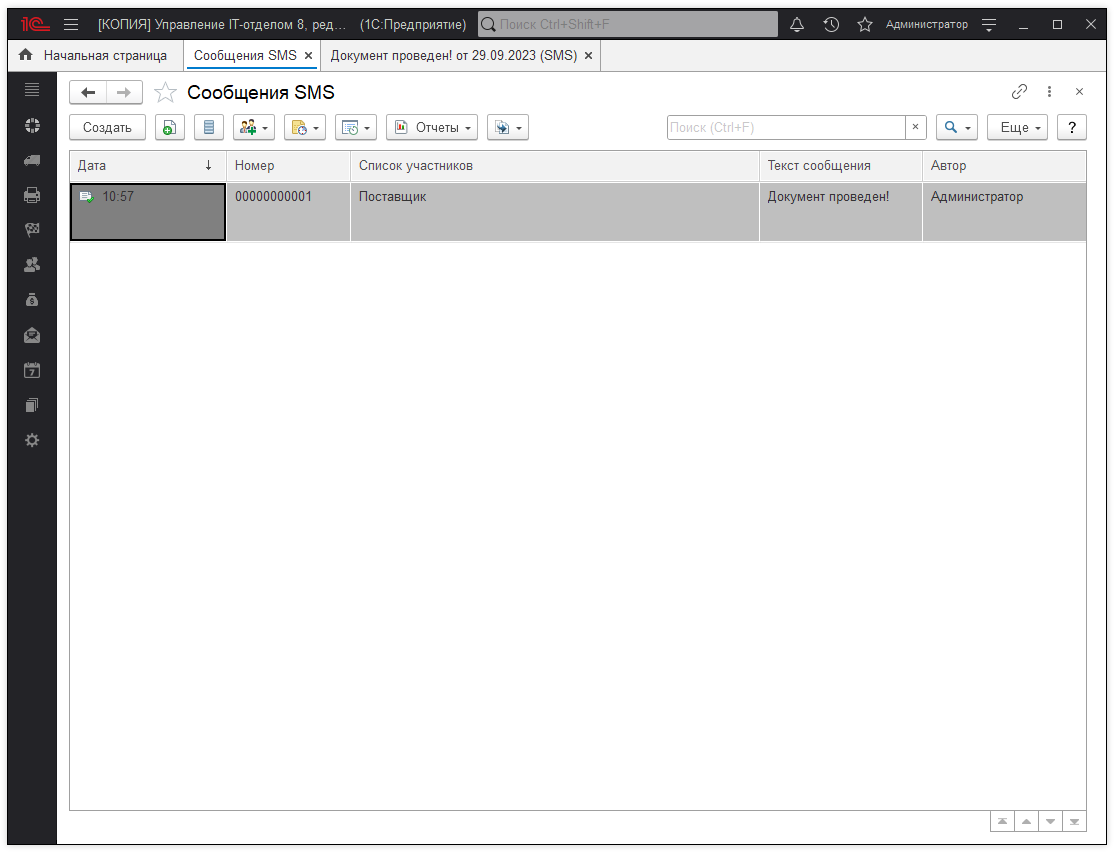Expand the add participants dropdown in toolbar
Viewport: 1114px width, 852px height.
254,128
